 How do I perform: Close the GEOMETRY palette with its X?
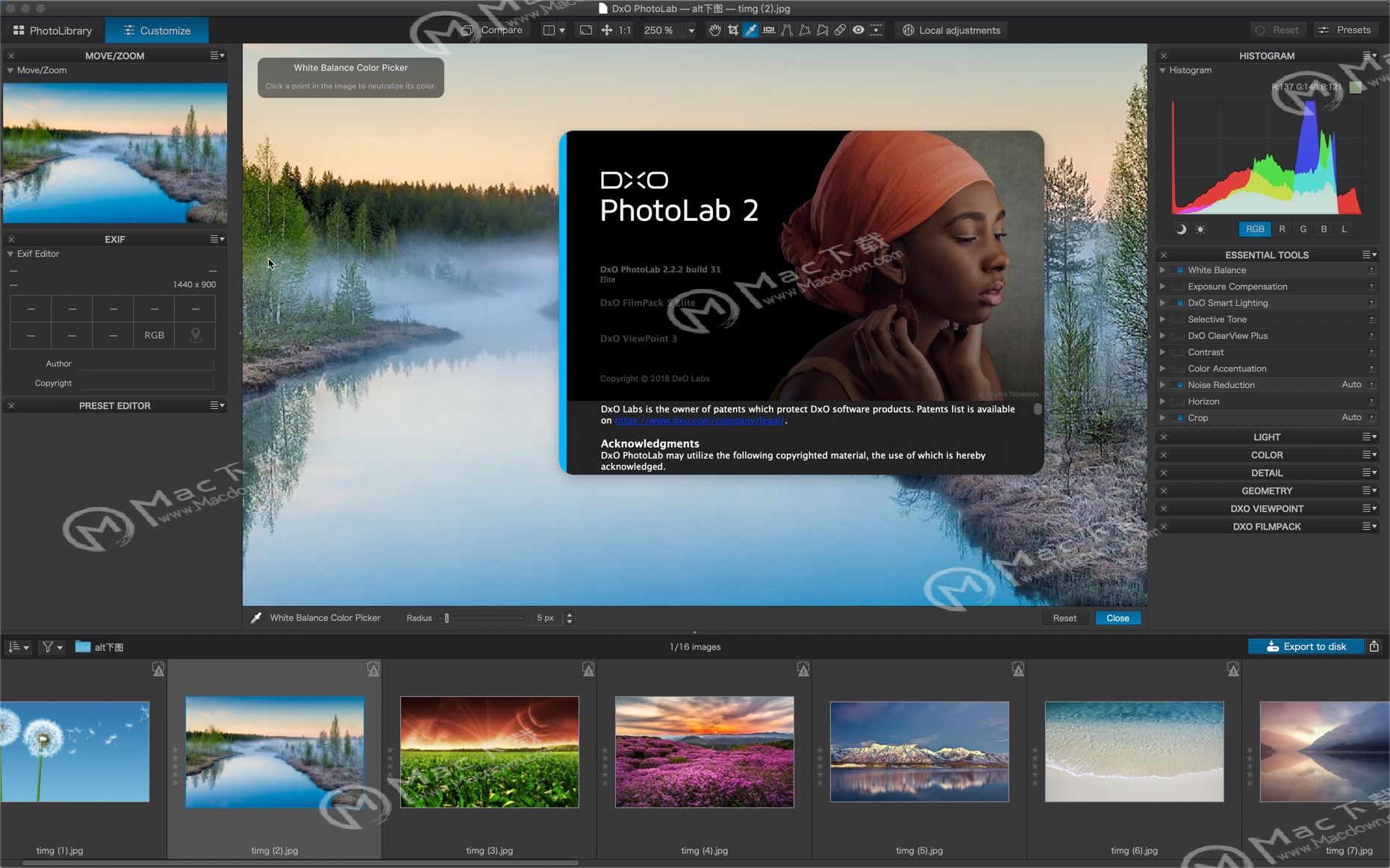point(1163,491)
